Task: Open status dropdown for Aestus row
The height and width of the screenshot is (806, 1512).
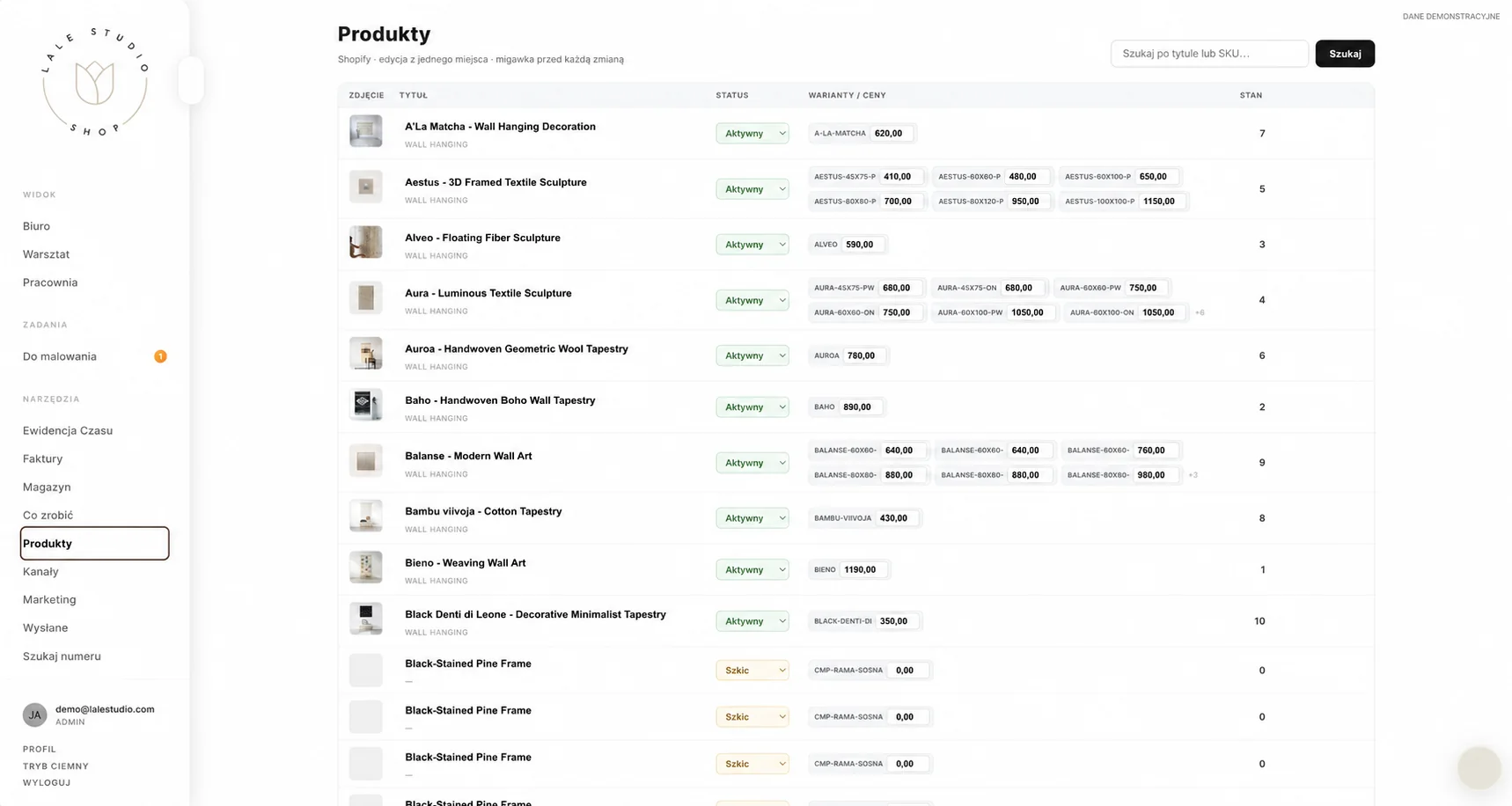Action: click(752, 188)
